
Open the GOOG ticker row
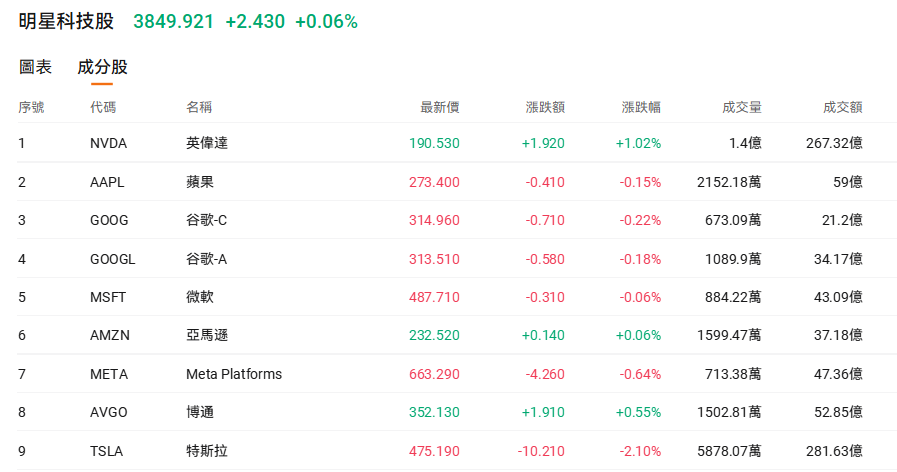coord(109,220)
